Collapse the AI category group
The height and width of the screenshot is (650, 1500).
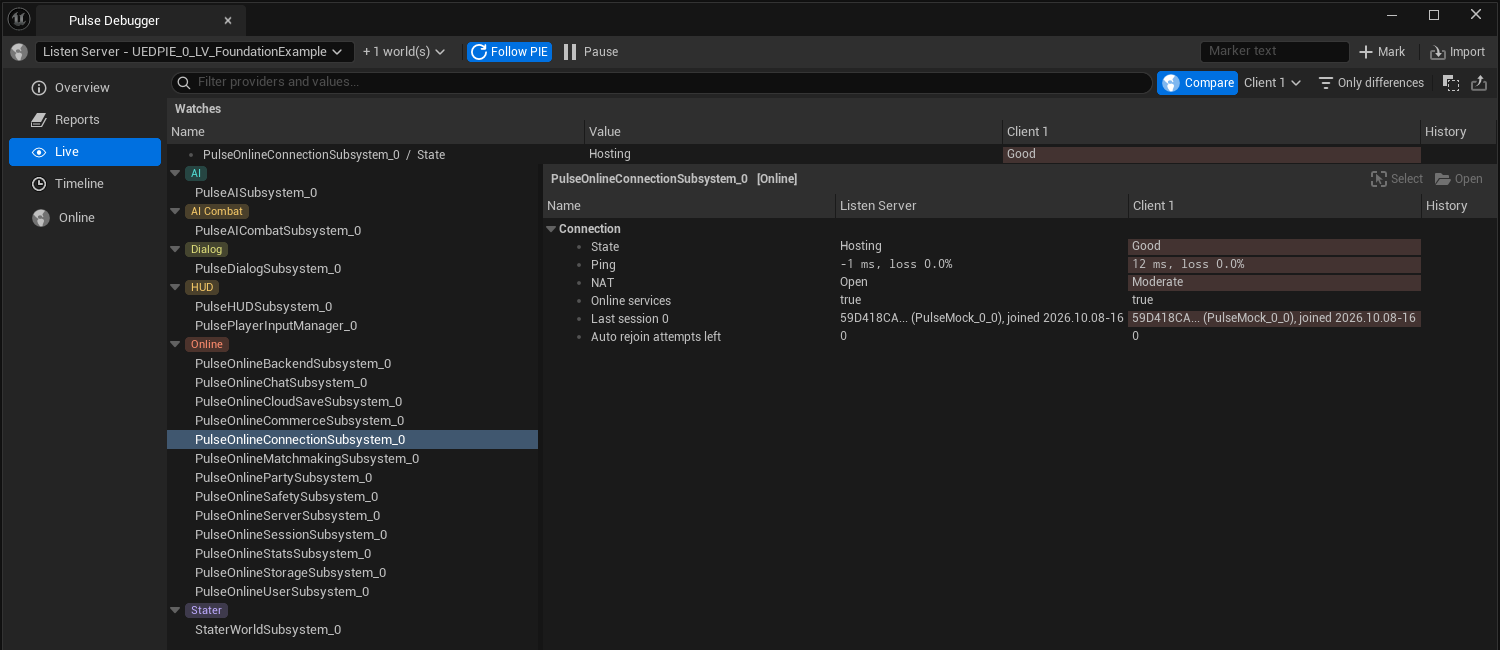176,173
